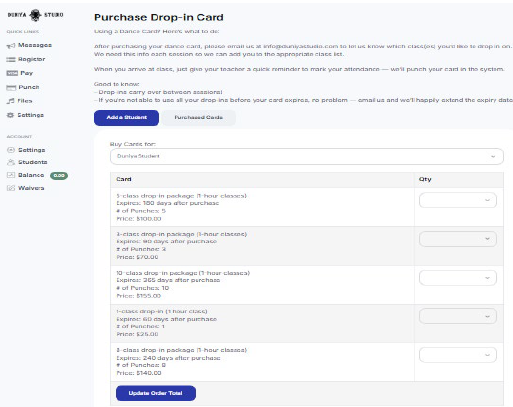Open Files via the music note icon
This screenshot has width=513, height=407.
(11, 101)
